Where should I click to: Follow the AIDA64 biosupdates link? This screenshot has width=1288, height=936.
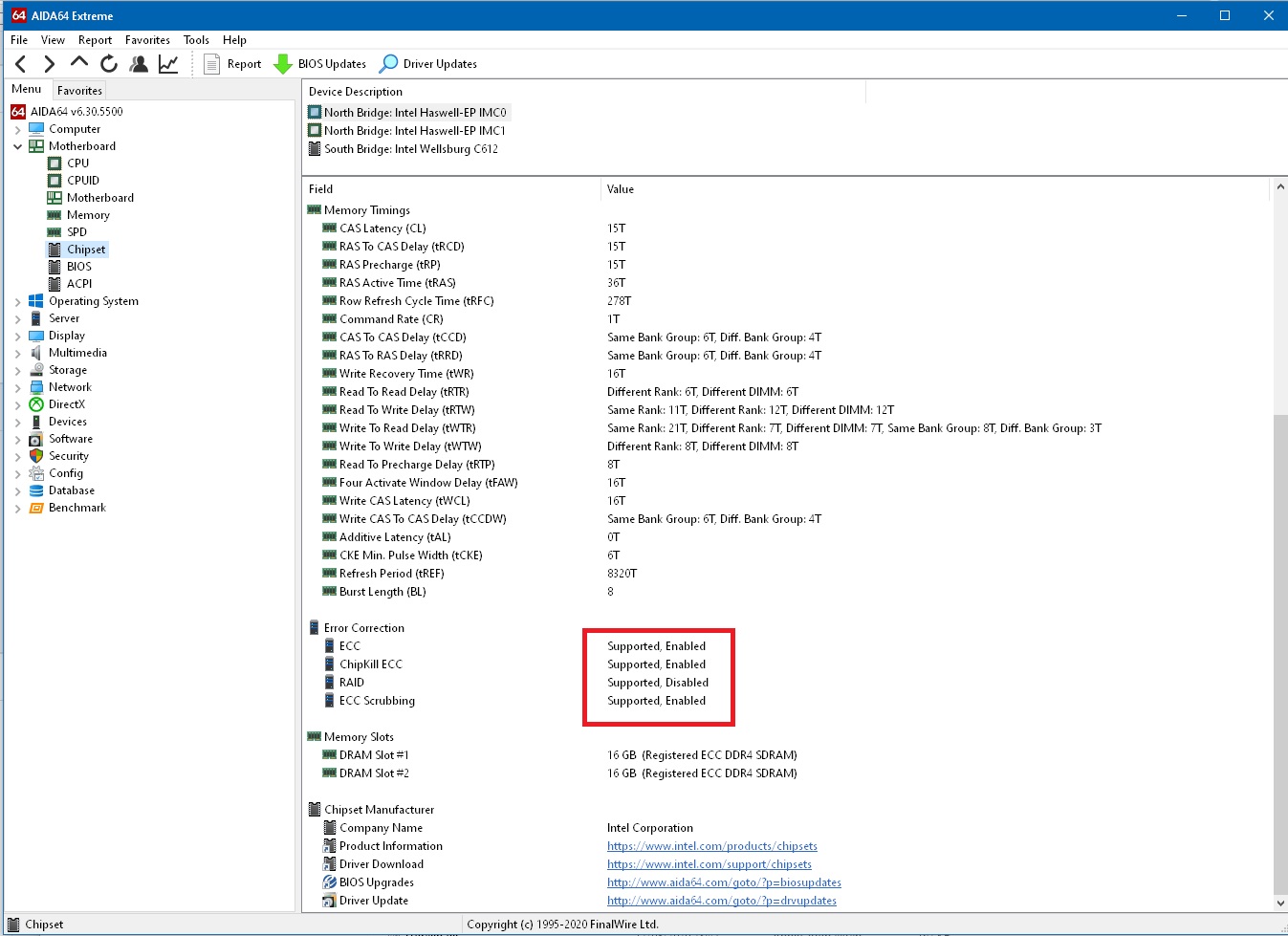pos(724,882)
